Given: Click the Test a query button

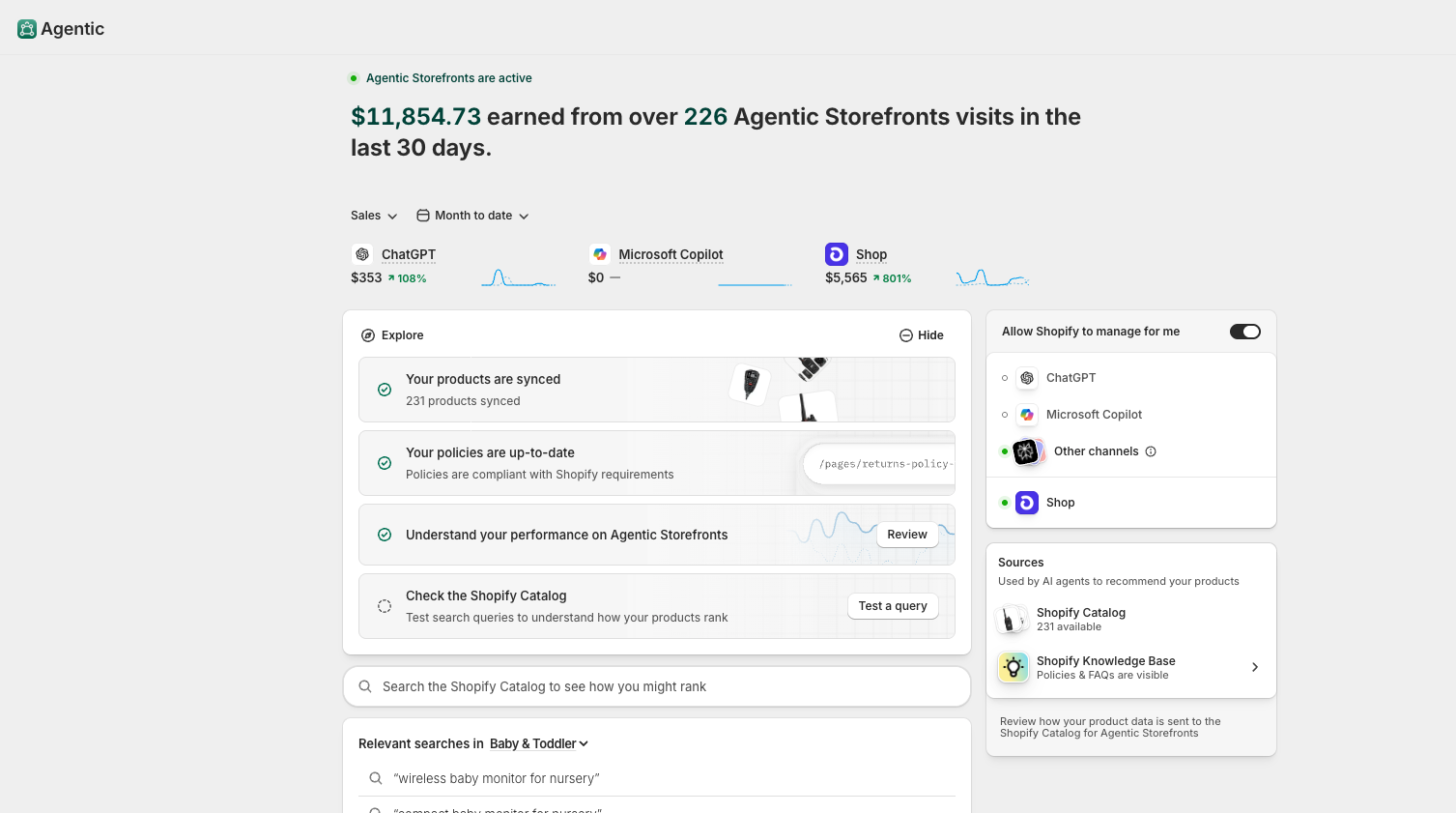Looking at the screenshot, I should [x=893, y=606].
